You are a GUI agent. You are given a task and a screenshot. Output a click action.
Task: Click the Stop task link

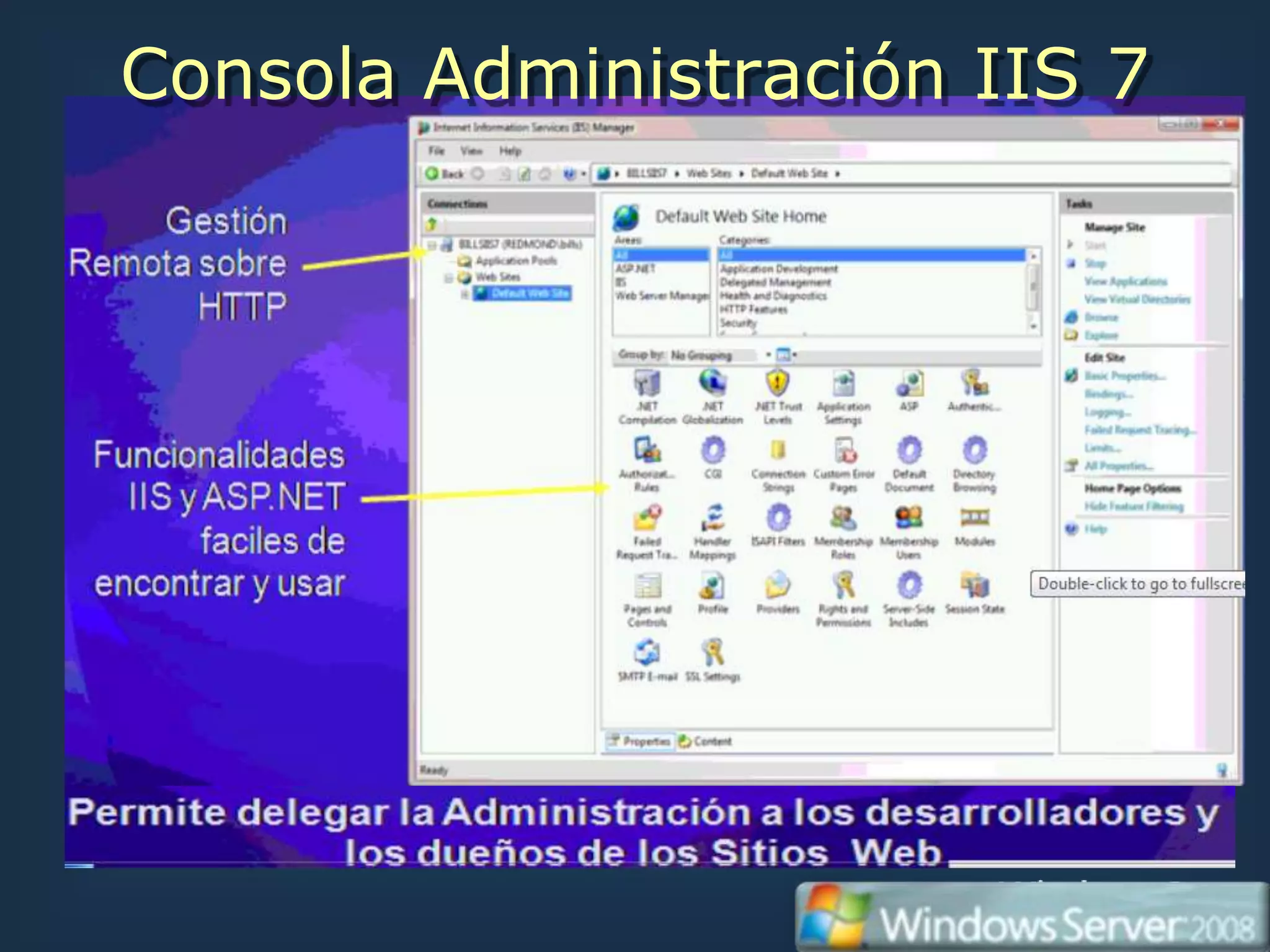point(1095,263)
